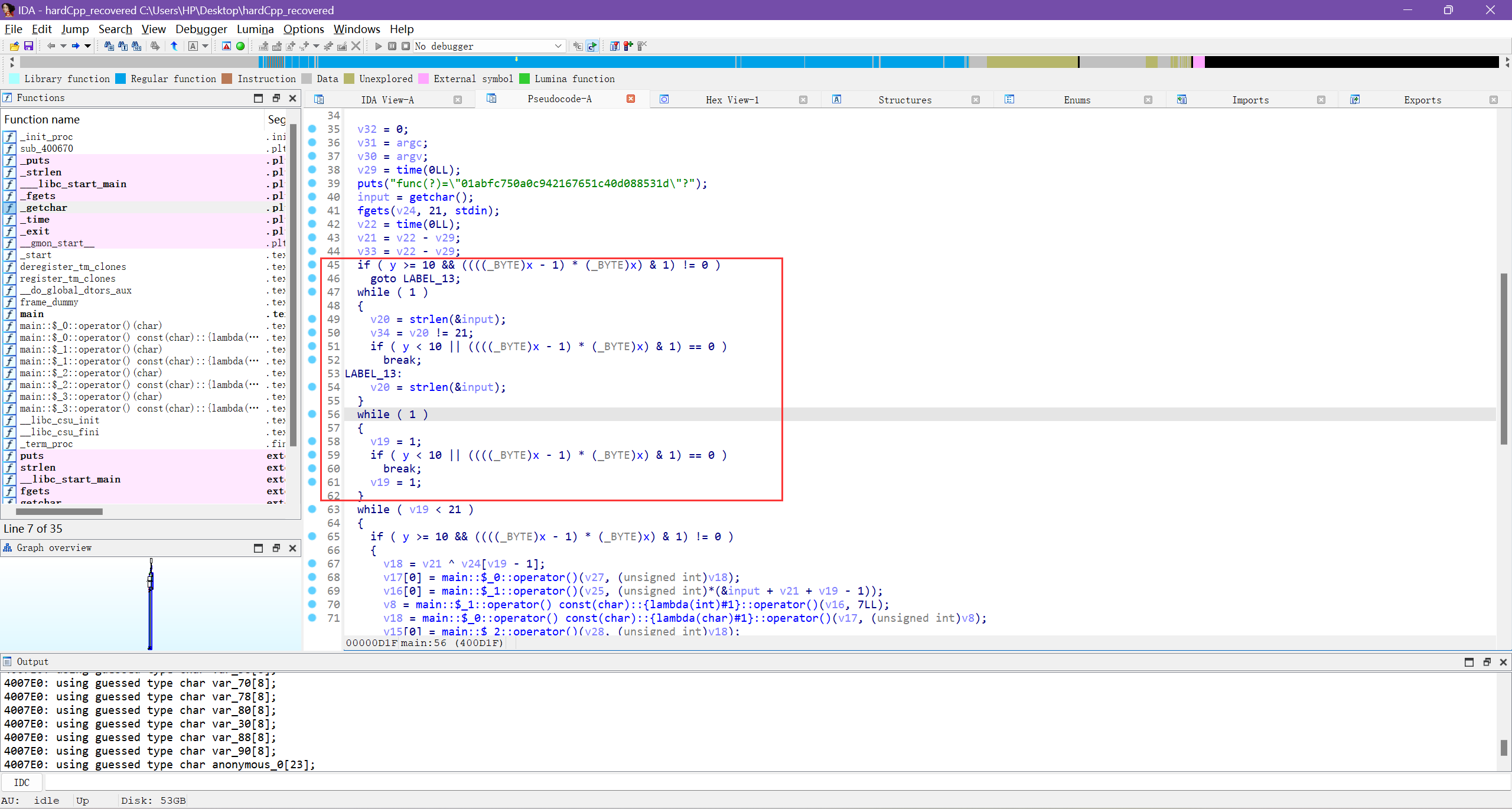Click the red warning triangle toolbar icon
The height and width of the screenshot is (809, 1512).
tap(226, 46)
